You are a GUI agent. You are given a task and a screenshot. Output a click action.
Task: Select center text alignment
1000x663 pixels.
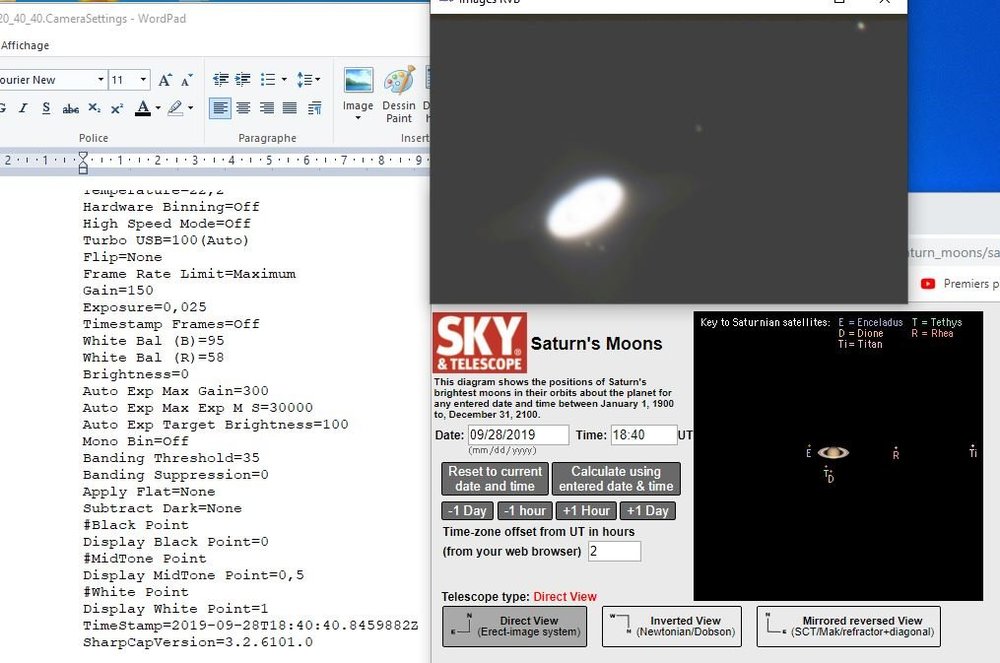pyautogui.click(x=243, y=107)
